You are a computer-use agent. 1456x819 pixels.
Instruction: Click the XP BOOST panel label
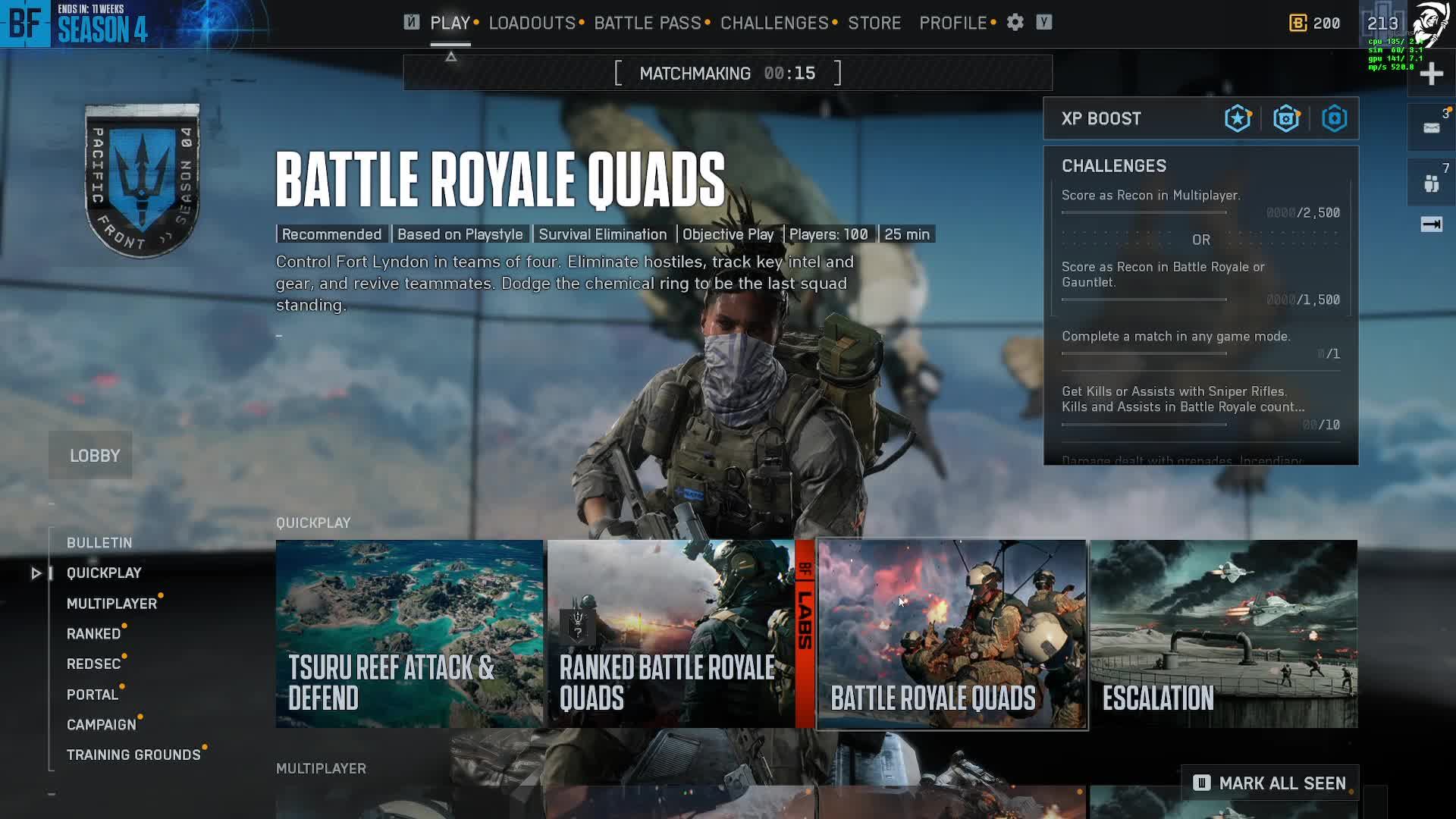pyautogui.click(x=1101, y=119)
